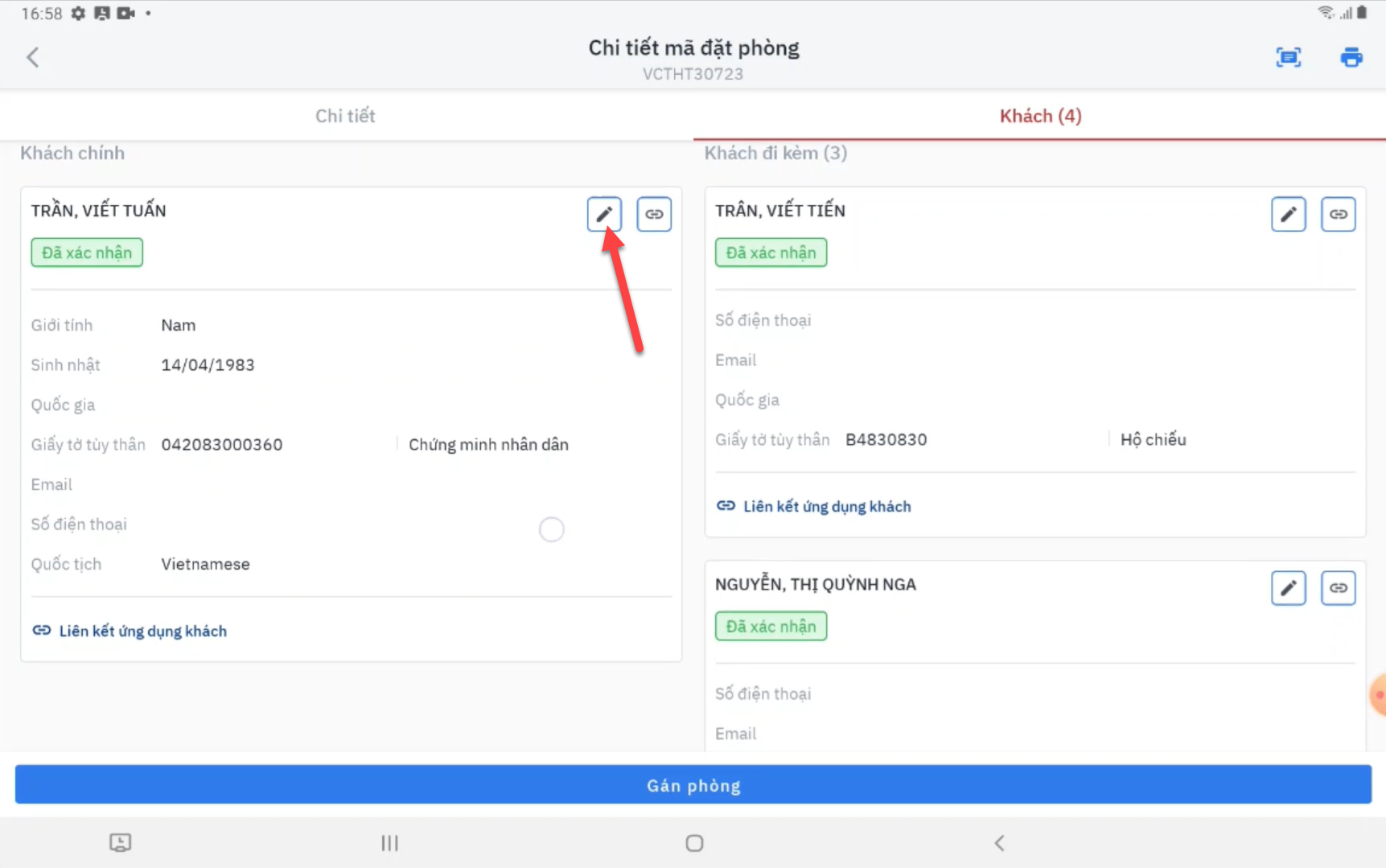1386x868 pixels.
Task: Select guest name TRẦN, VIẾT TUẤN
Action: (x=99, y=211)
